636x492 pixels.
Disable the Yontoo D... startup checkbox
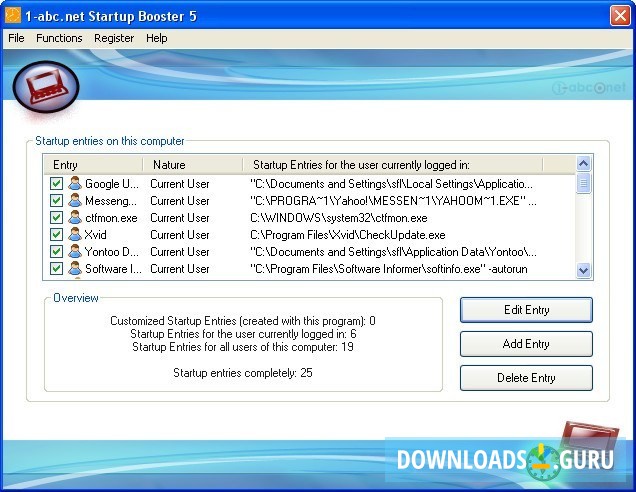(56, 251)
